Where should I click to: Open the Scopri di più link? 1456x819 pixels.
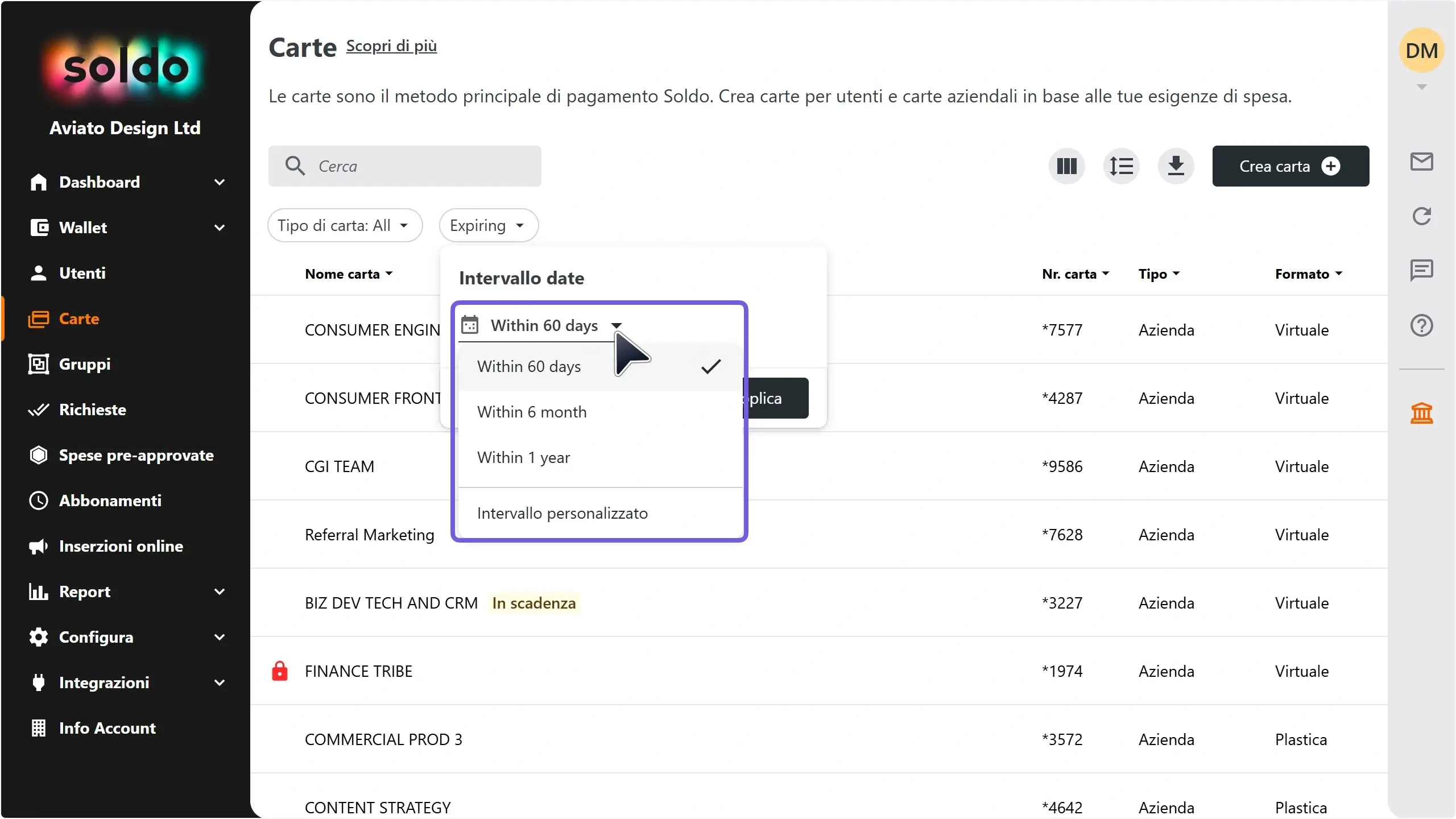[x=391, y=45]
